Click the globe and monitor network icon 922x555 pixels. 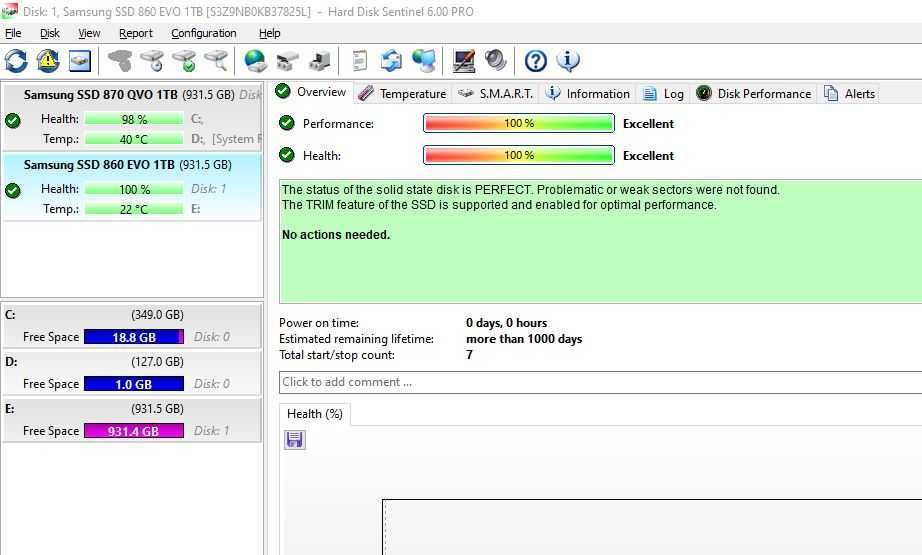[423, 61]
